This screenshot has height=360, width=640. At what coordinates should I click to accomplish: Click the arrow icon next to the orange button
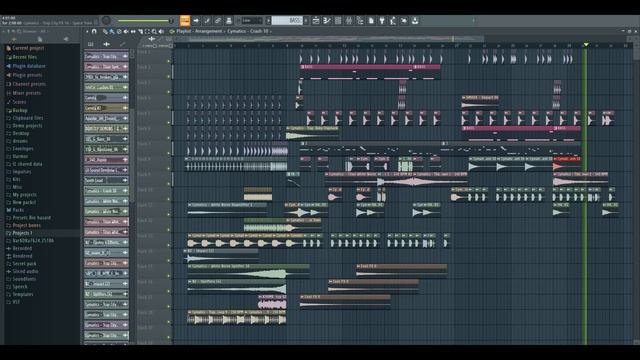(x=196, y=21)
